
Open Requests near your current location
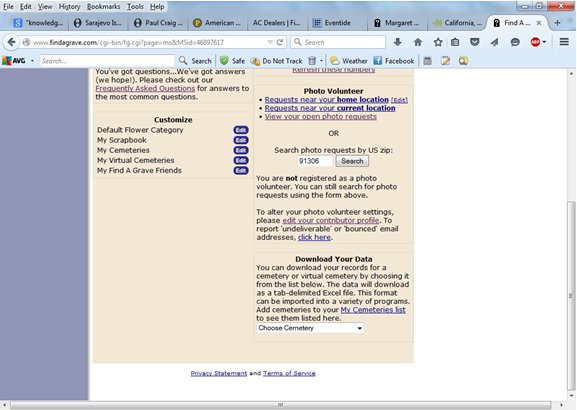(x=330, y=108)
